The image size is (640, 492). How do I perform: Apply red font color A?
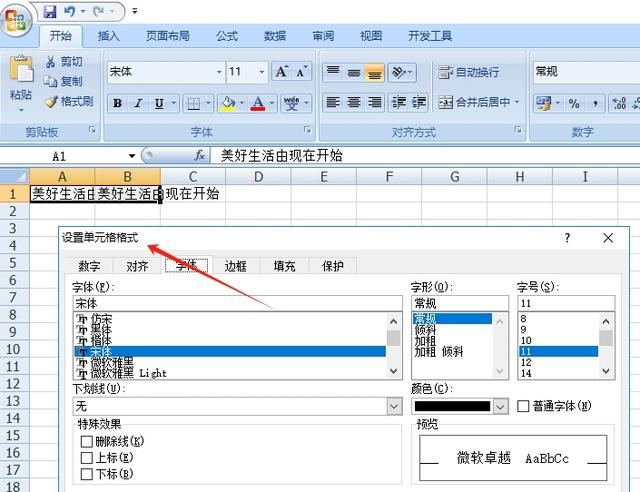pyautogui.click(x=258, y=103)
